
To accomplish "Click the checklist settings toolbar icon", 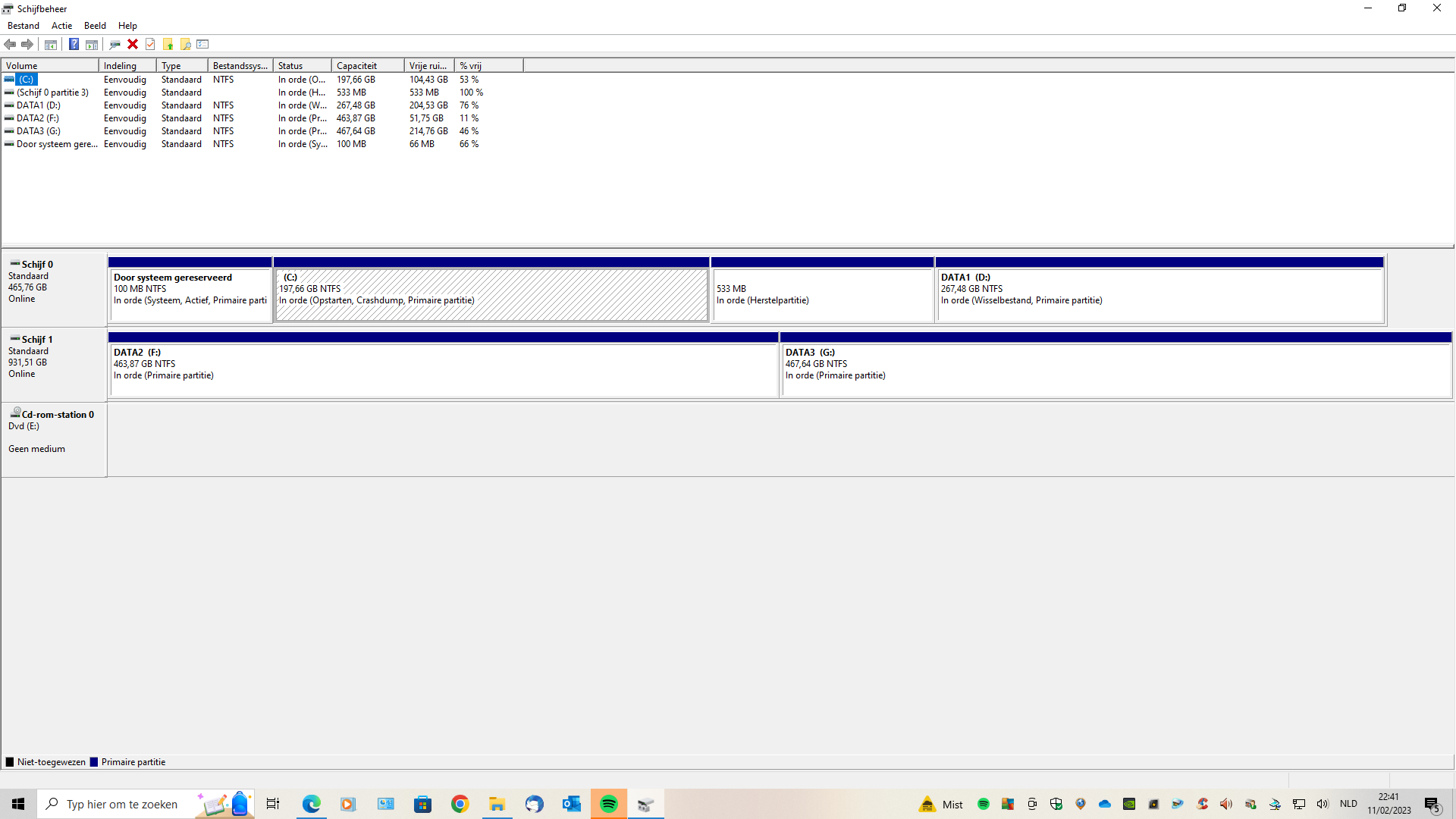I will pos(202,44).
